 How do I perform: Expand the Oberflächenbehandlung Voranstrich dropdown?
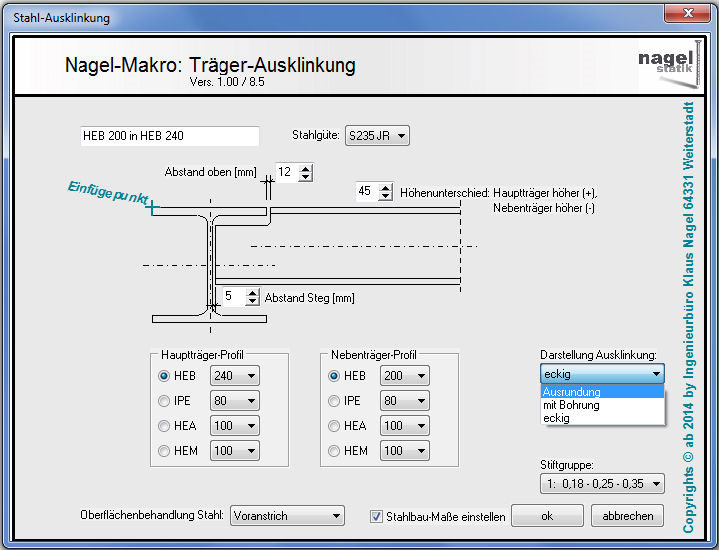click(x=287, y=516)
